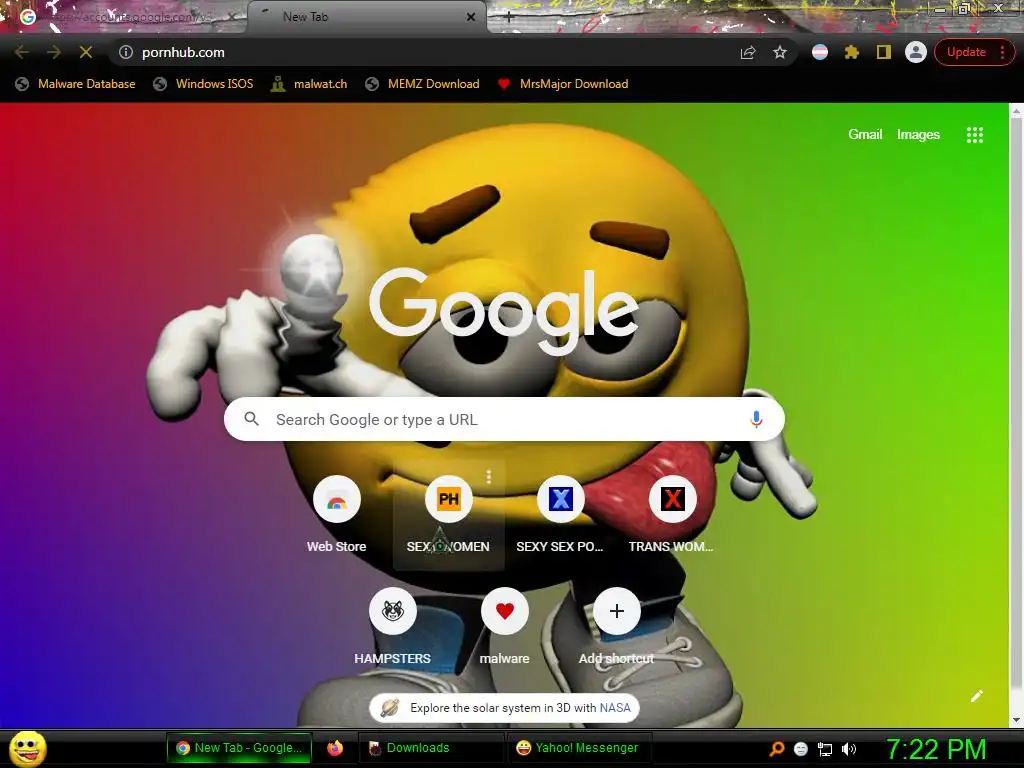Open the network tray icon

825,749
